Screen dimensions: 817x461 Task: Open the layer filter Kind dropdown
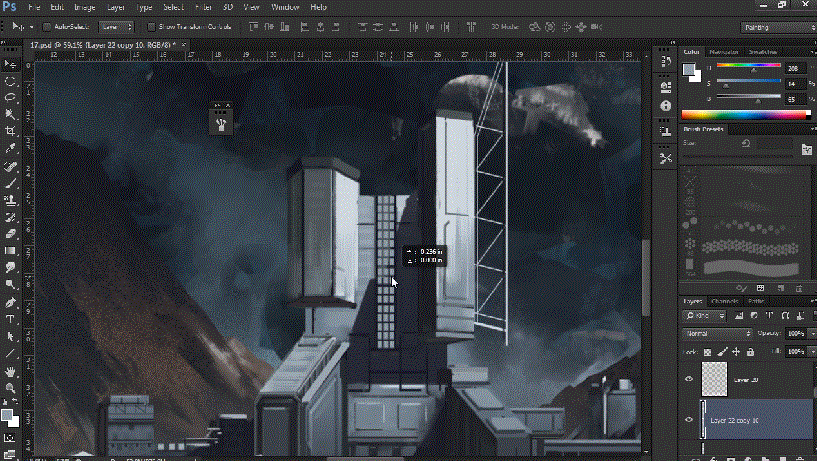point(704,316)
